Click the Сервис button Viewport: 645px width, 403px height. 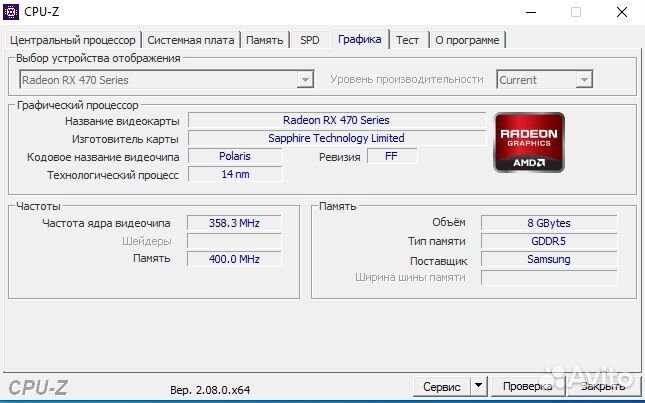[442, 386]
